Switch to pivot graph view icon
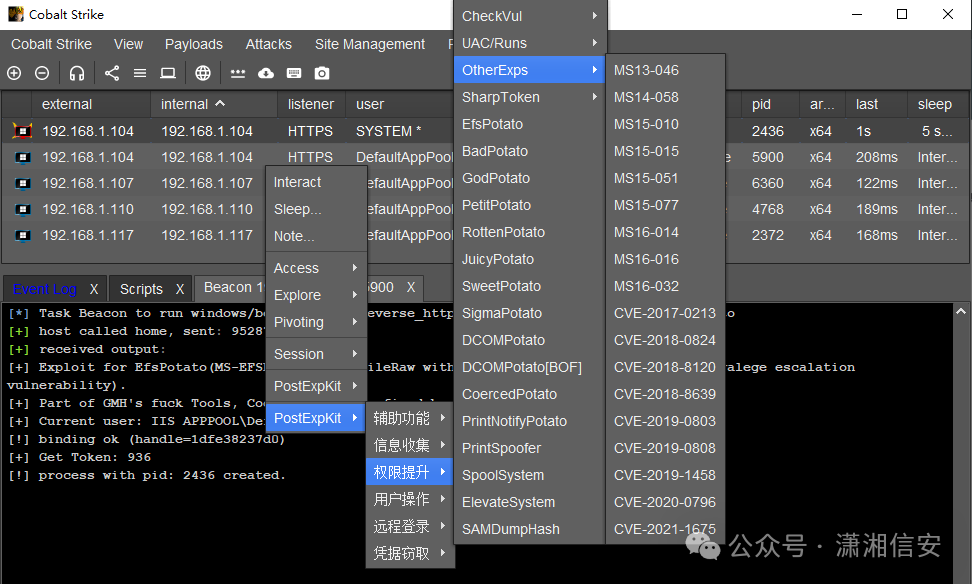The image size is (972, 584). 112,73
